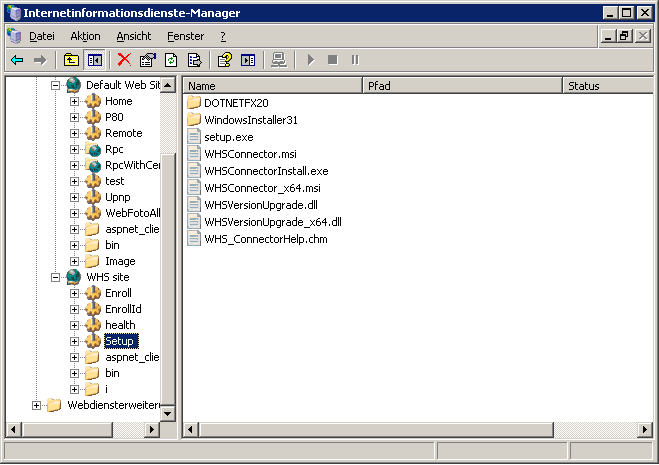Click the Pause toolbar button
This screenshot has height=465, width=659.
(x=355, y=60)
